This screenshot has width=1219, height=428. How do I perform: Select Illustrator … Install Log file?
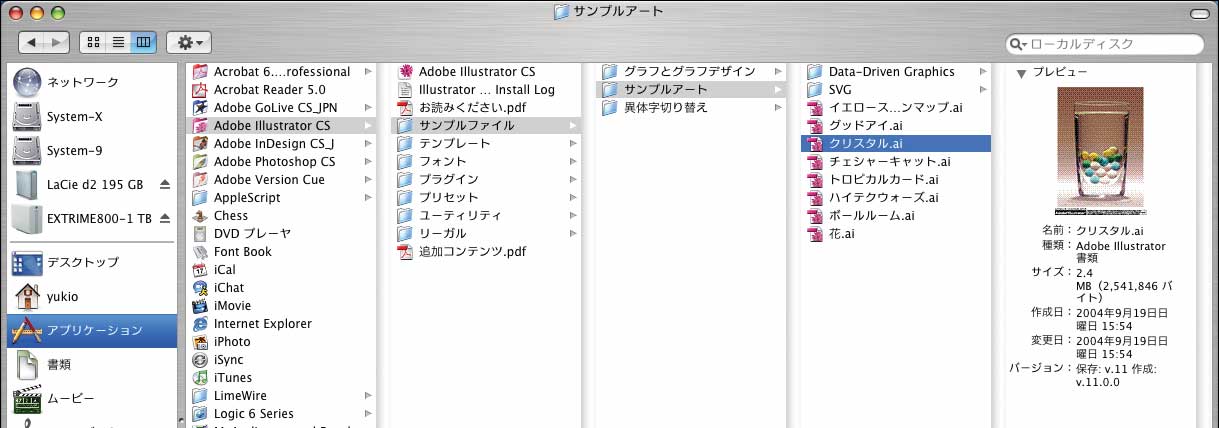point(486,90)
